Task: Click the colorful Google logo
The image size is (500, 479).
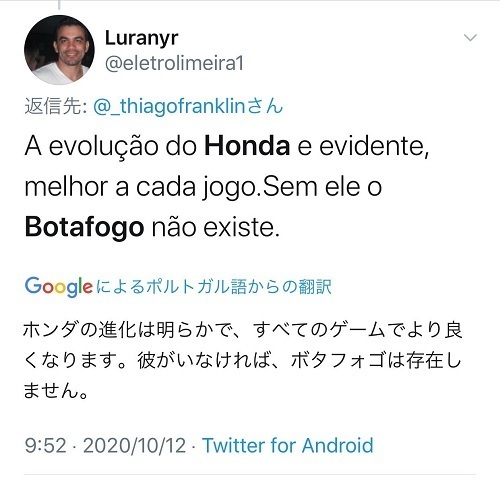Action: tap(59, 287)
